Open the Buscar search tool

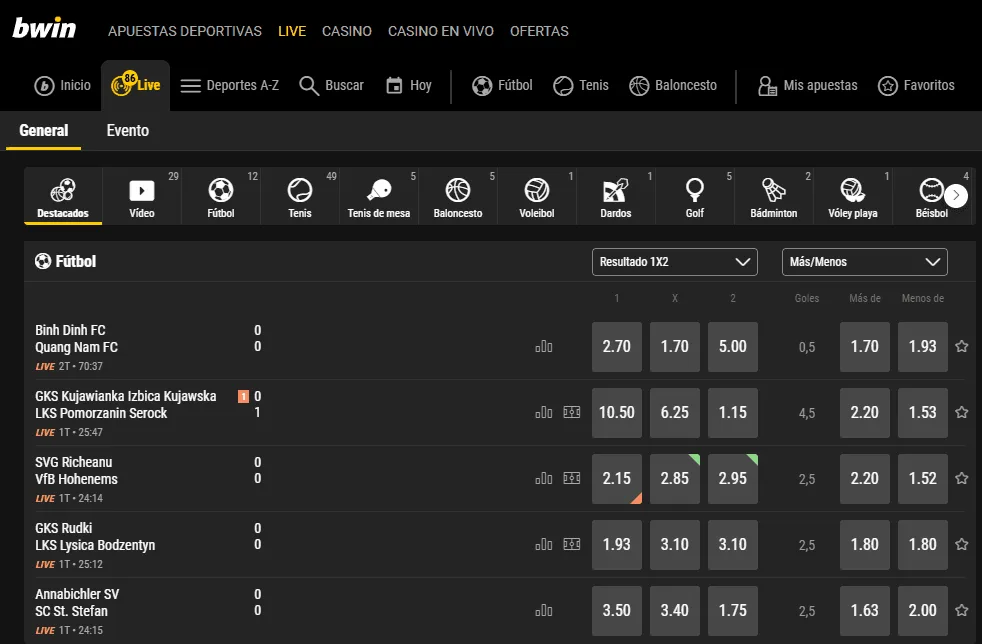point(331,86)
